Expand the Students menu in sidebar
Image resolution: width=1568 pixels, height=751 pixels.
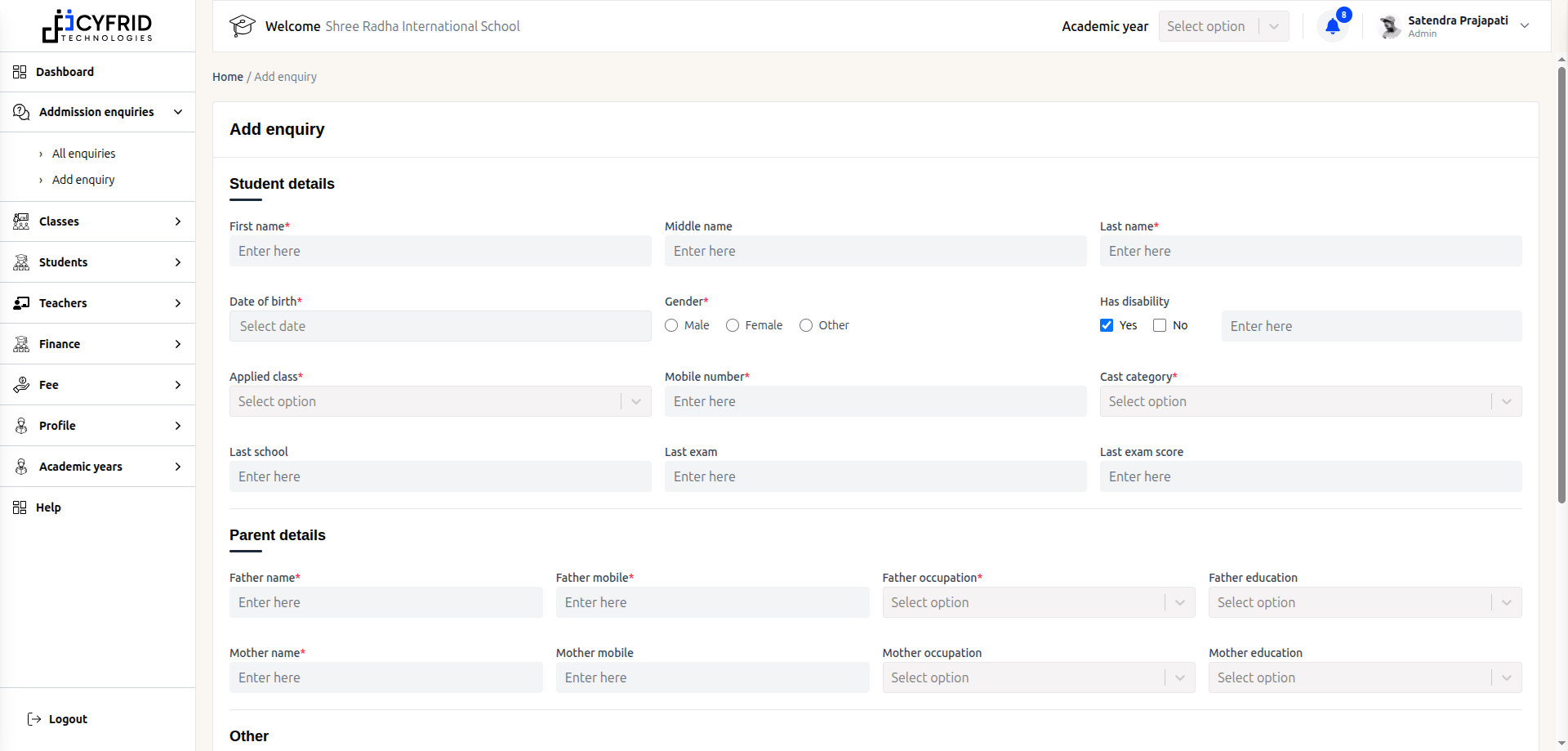(x=97, y=262)
